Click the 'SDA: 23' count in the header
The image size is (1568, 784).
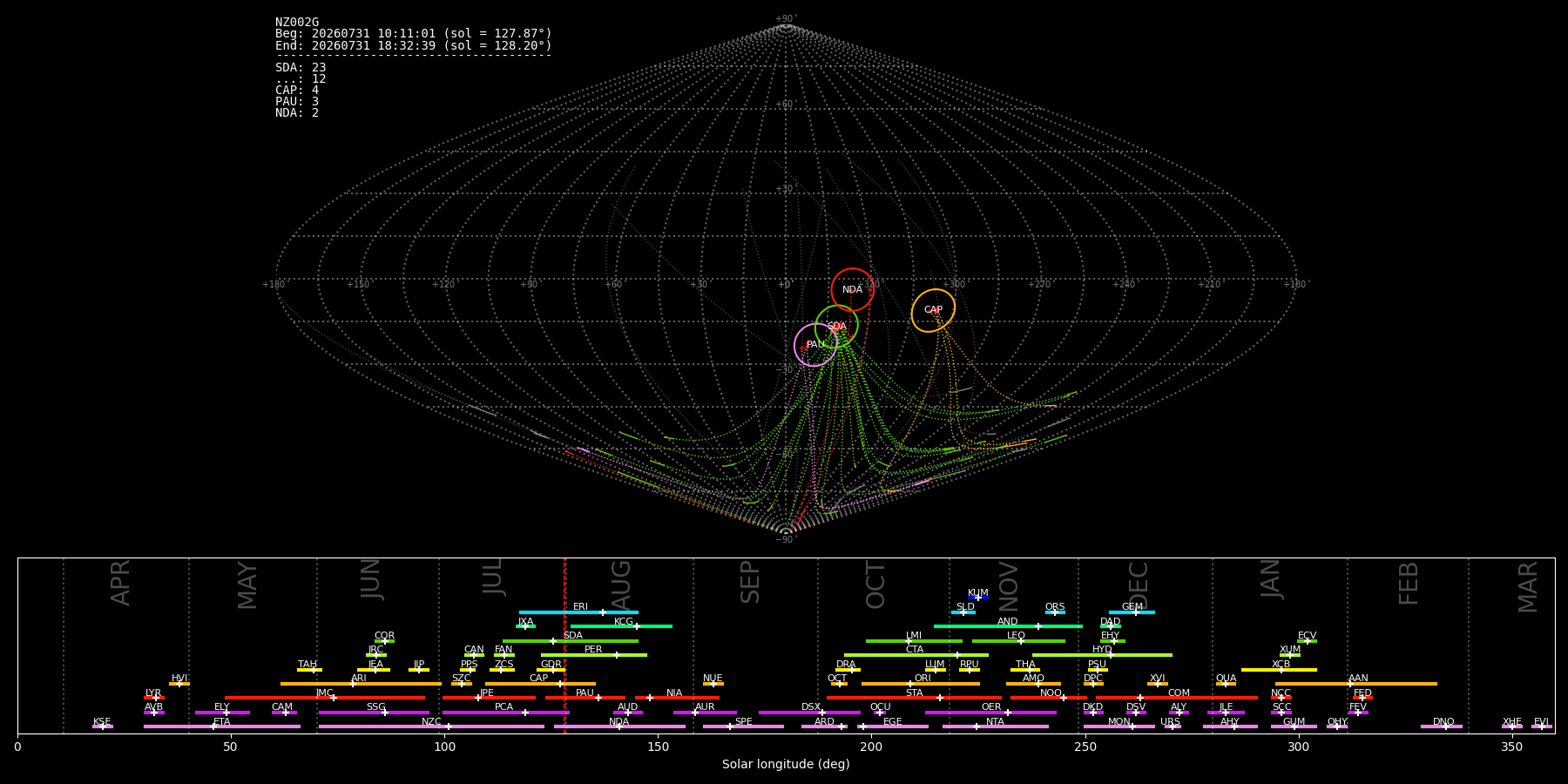301,68
